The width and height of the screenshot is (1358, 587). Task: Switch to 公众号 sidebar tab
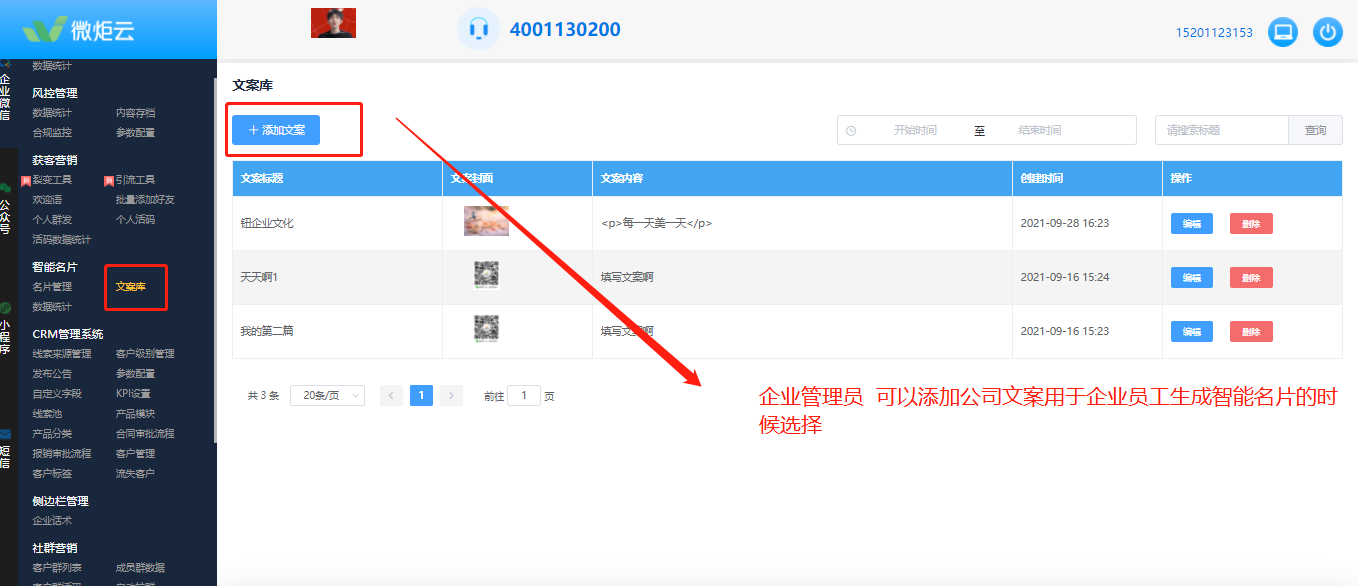coord(5,215)
